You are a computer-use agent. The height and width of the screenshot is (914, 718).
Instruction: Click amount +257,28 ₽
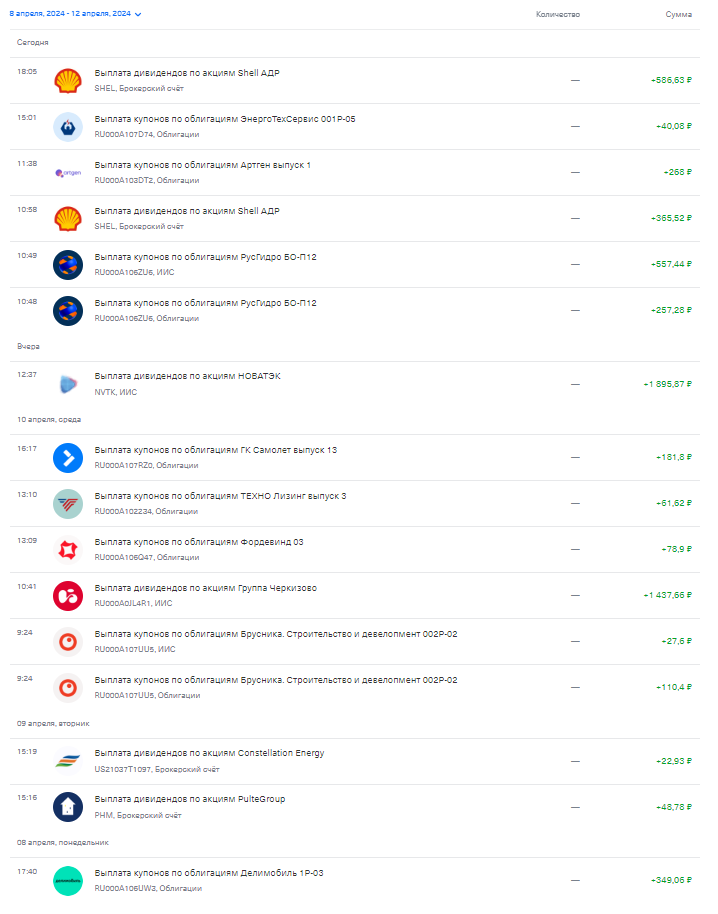click(x=671, y=310)
